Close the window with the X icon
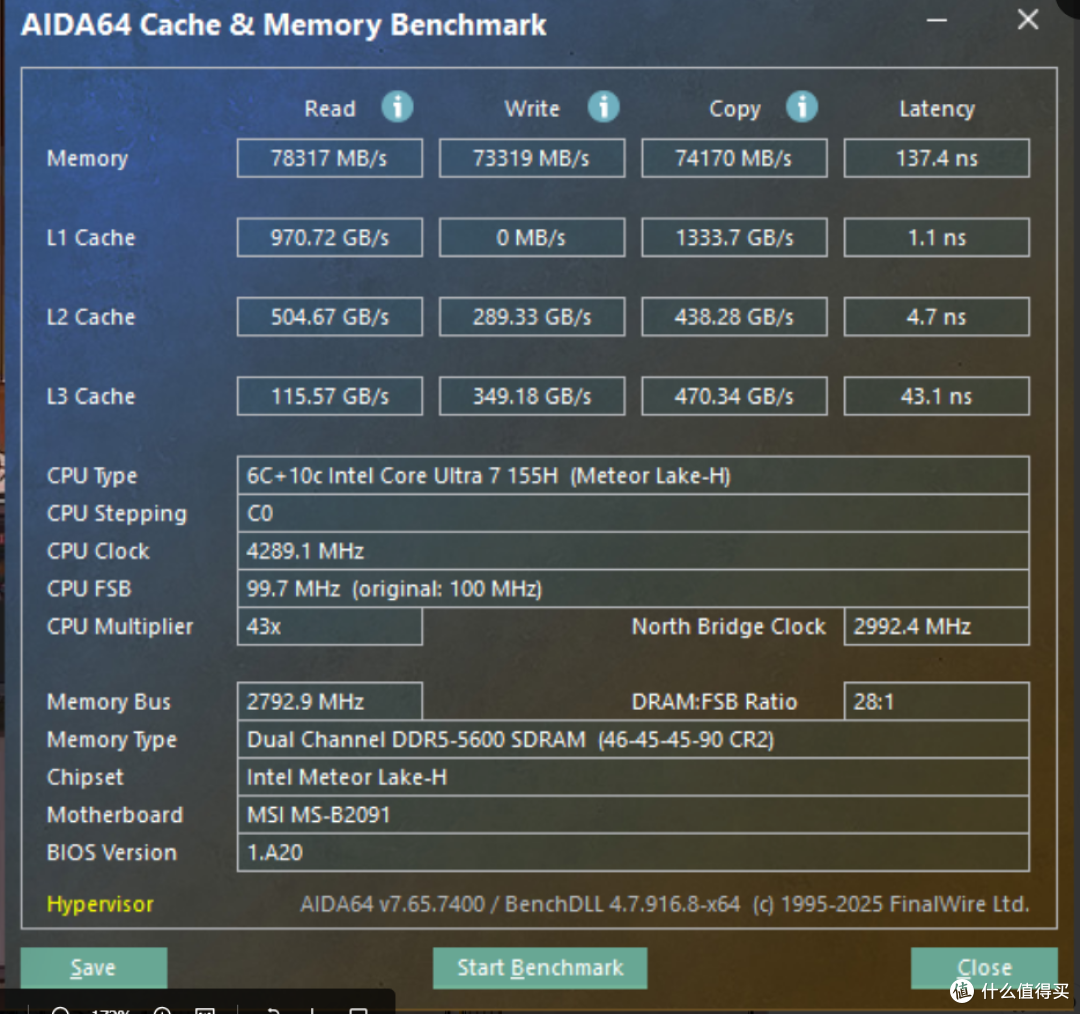The width and height of the screenshot is (1080, 1014). [x=1028, y=20]
